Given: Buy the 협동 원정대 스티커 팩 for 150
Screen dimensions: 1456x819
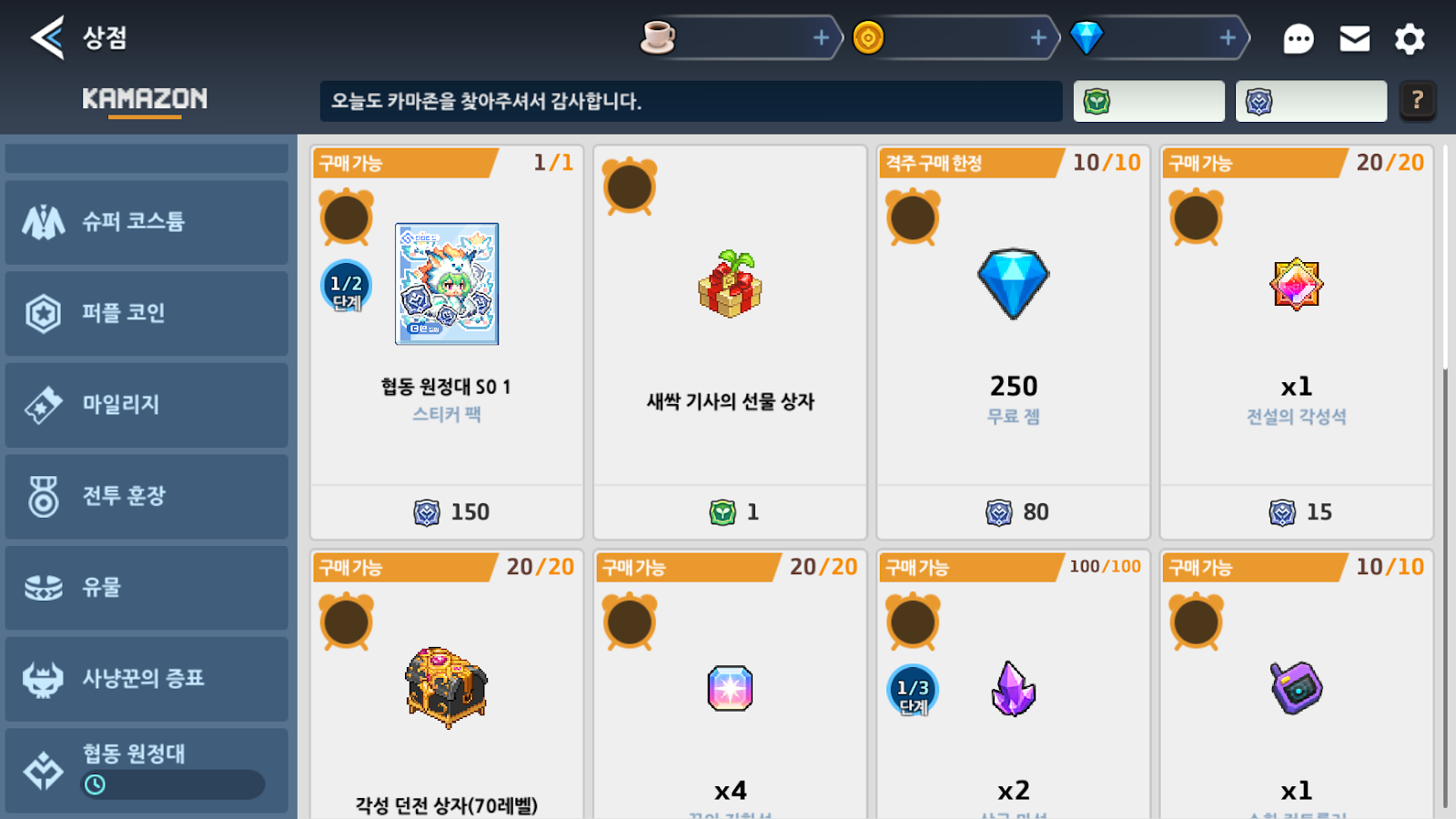Looking at the screenshot, I should click(x=447, y=511).
